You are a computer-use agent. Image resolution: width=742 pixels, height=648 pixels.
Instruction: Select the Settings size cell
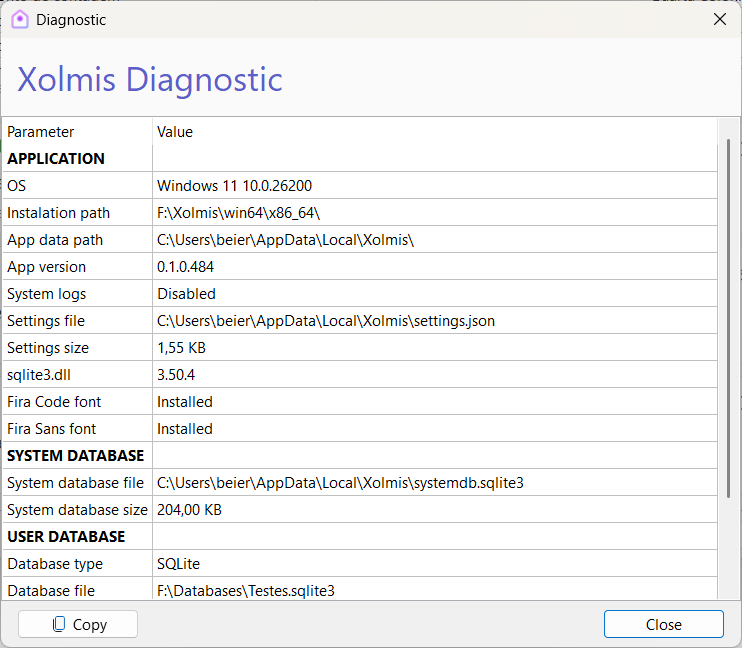78,347
